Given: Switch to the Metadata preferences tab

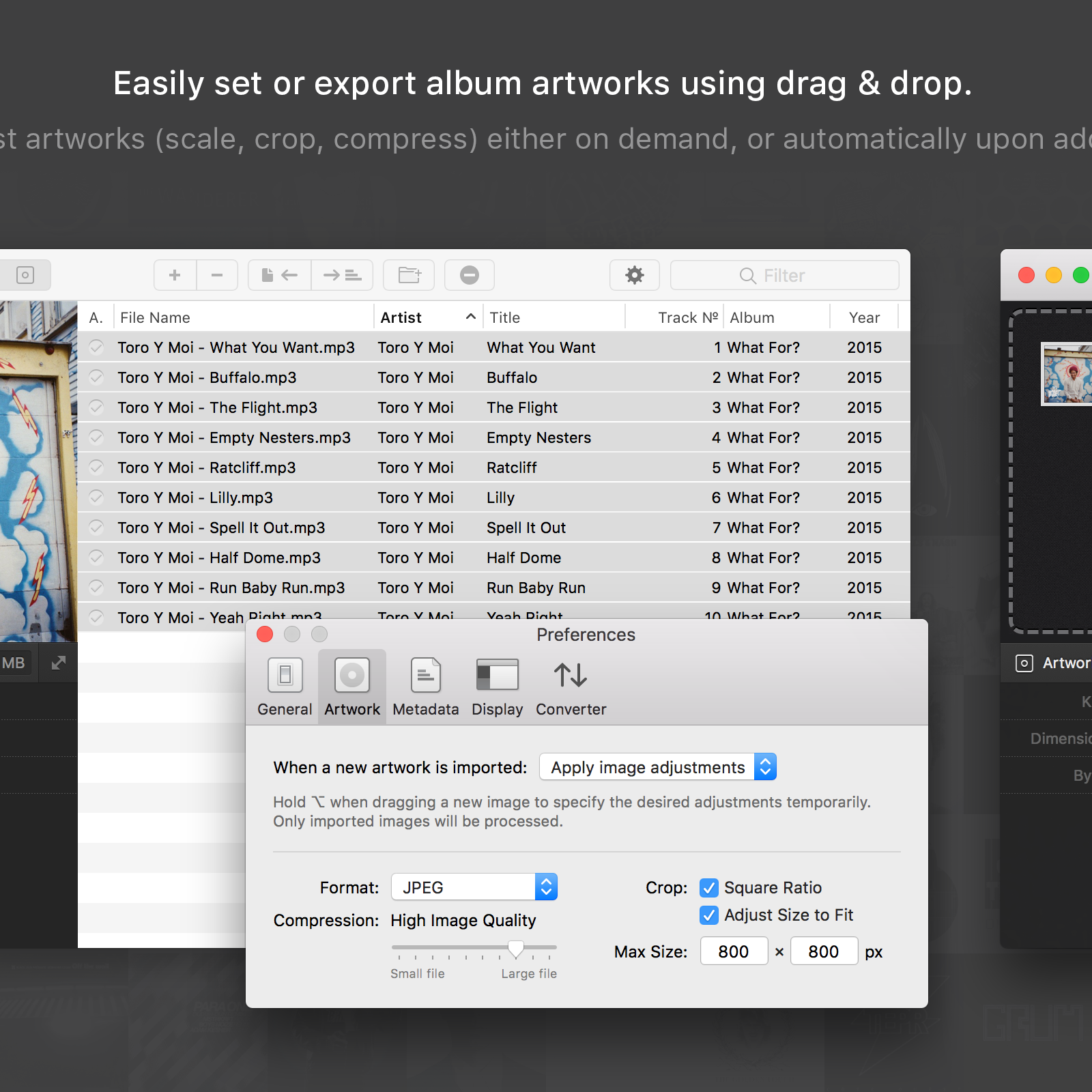Looking at the screenshot, I should point(426,687).
